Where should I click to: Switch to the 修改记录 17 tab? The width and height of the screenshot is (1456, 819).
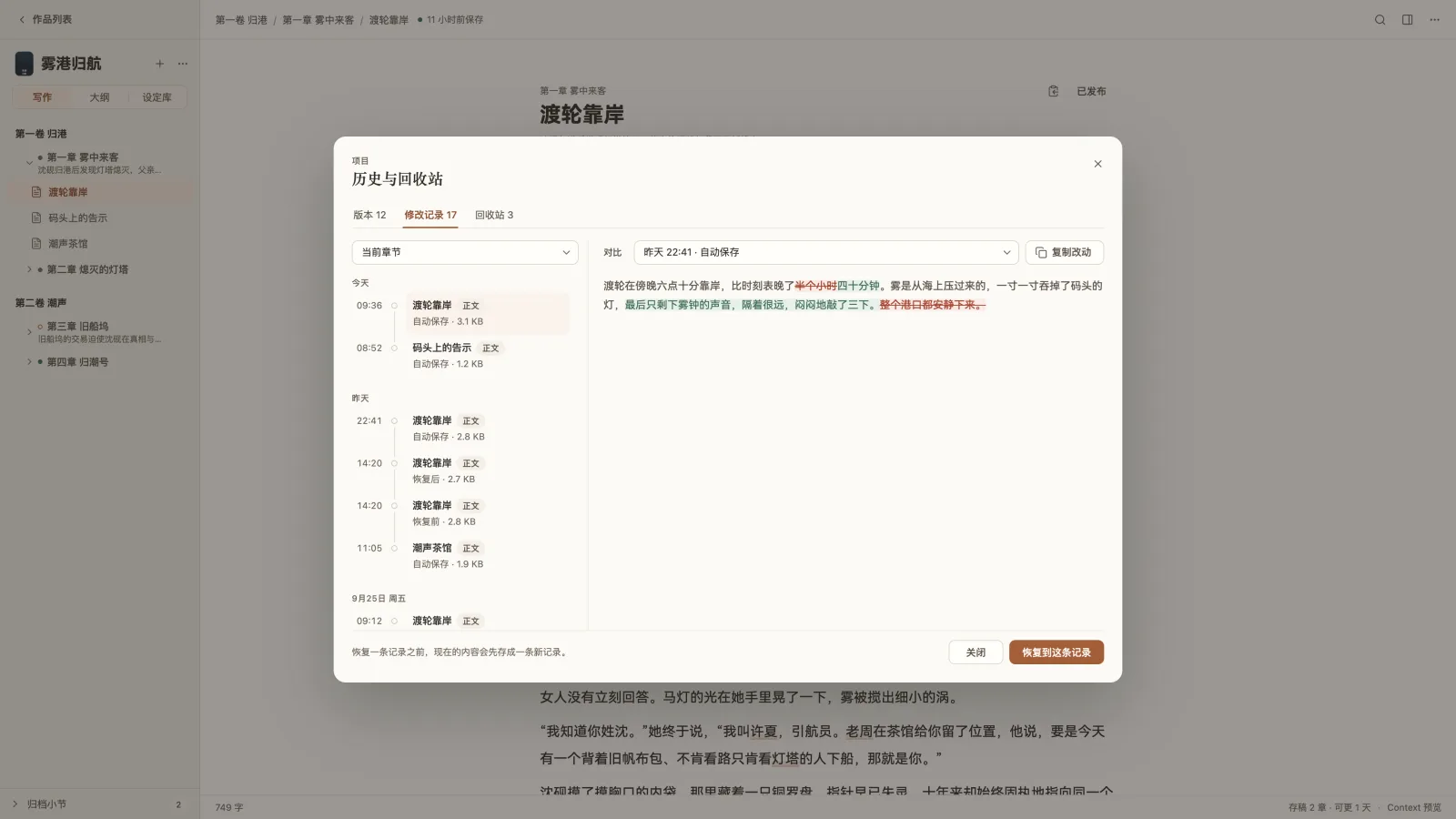(x=430, y=215)
